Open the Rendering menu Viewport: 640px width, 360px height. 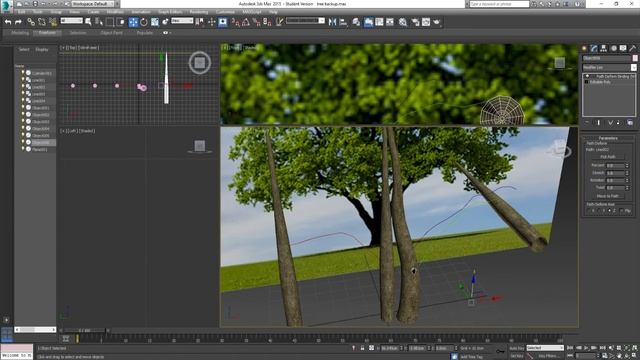click(199, 12)
